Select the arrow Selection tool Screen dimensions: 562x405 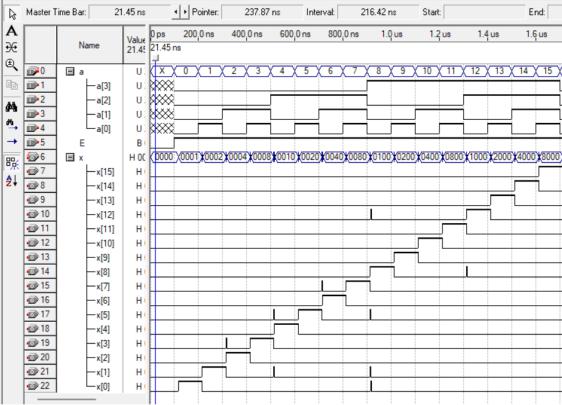click(x=12, y=14)
